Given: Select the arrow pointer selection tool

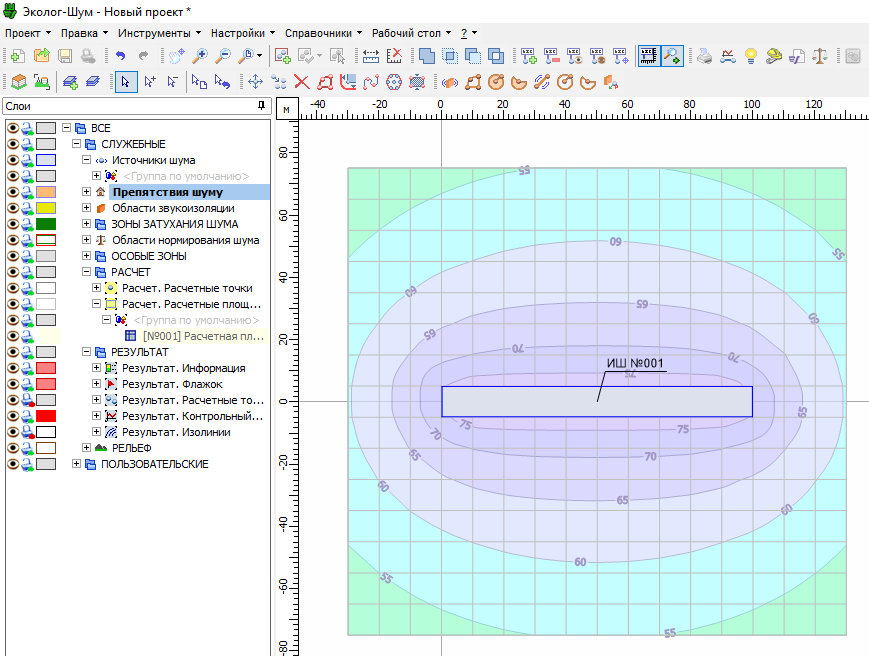Looking at the screenshot, I should [125, 82].
